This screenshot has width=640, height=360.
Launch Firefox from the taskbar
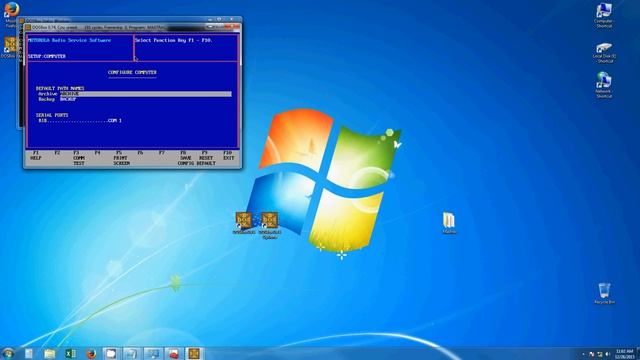point(91,353)
